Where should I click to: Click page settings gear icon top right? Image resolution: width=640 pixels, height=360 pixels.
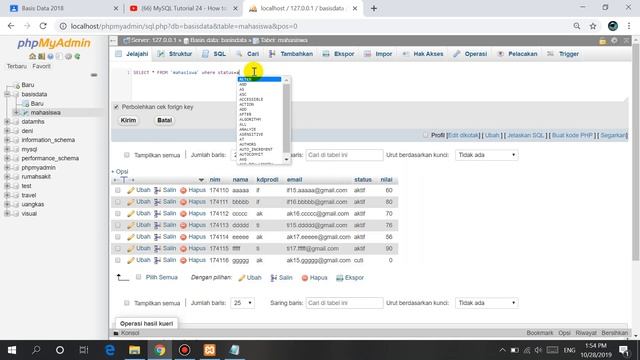614,40
